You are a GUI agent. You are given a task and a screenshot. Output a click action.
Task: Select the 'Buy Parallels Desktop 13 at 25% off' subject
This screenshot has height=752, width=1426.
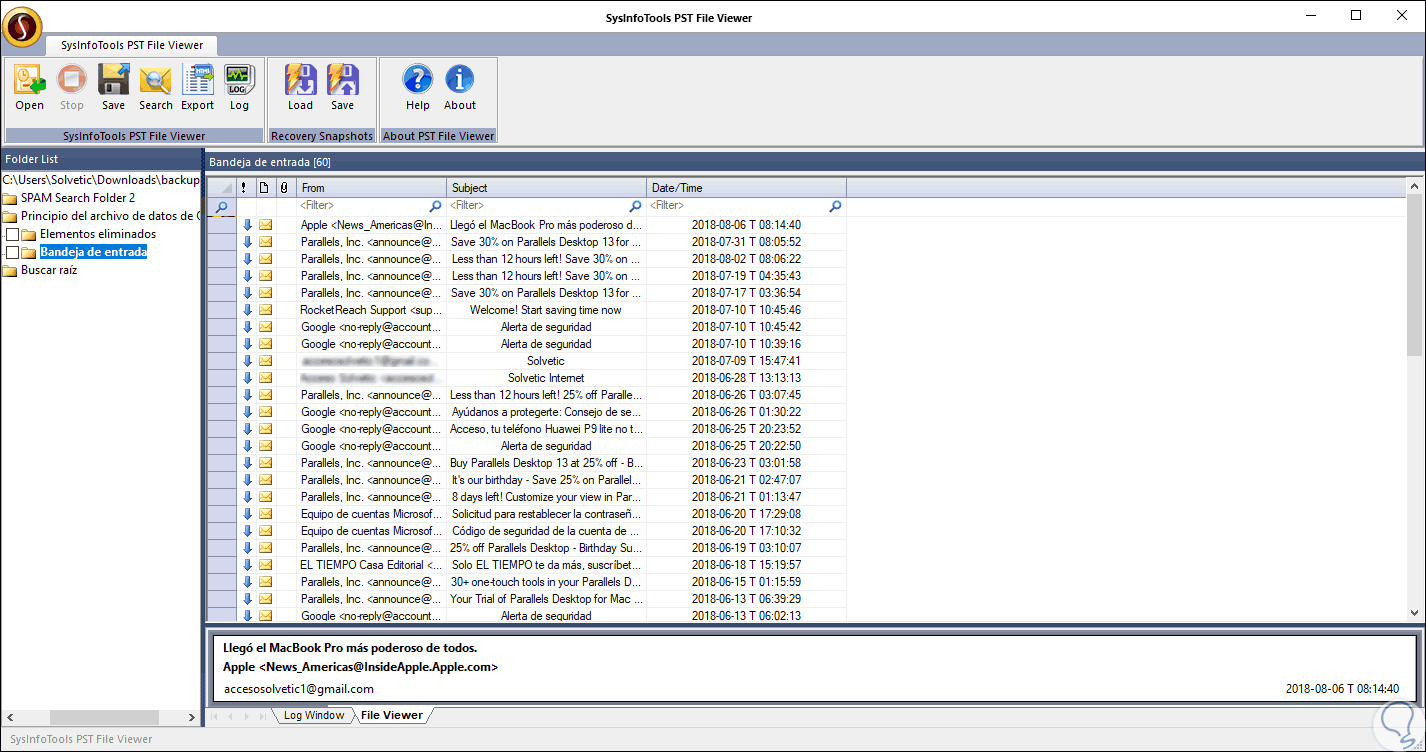pyautogui.click(x=546, y=463)
